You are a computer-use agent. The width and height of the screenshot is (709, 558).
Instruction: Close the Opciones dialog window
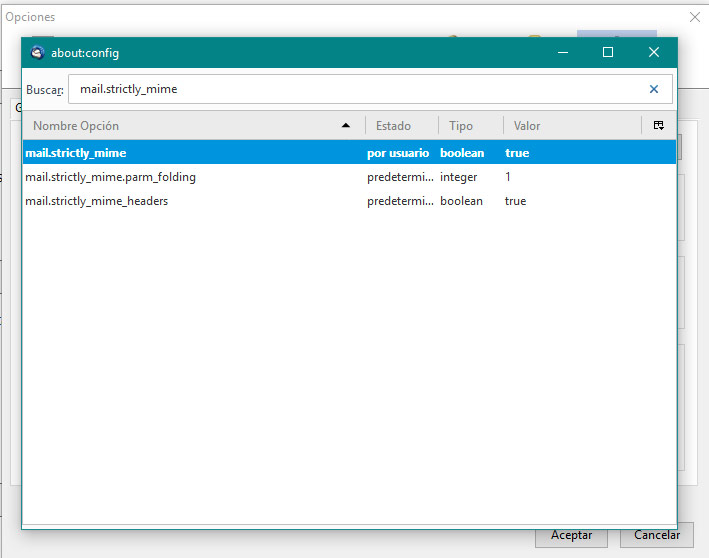click(695, 17)
